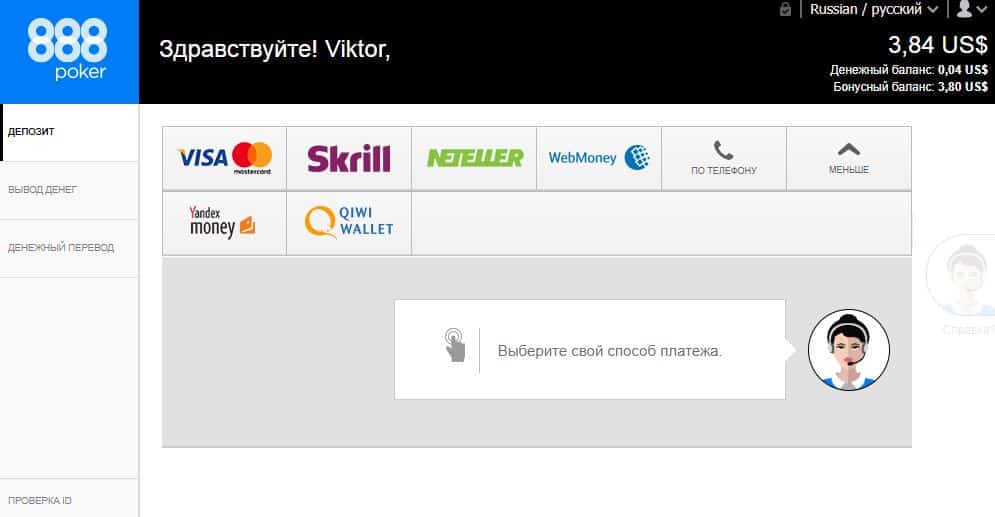The image size is (995, 517).
Task: Choose deposit by phone option
Action: point(724,158)
